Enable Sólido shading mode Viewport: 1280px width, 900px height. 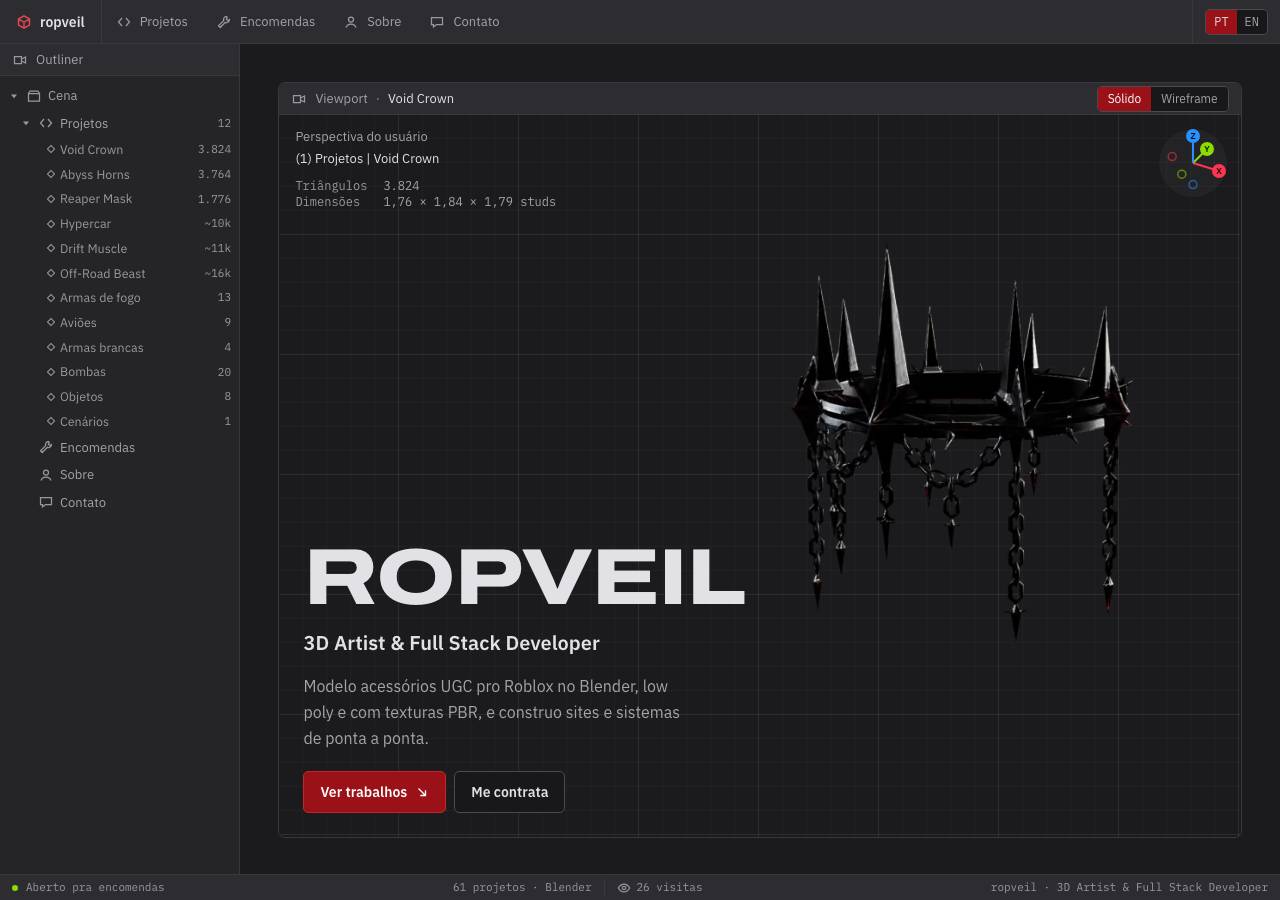click(1124, 99)
